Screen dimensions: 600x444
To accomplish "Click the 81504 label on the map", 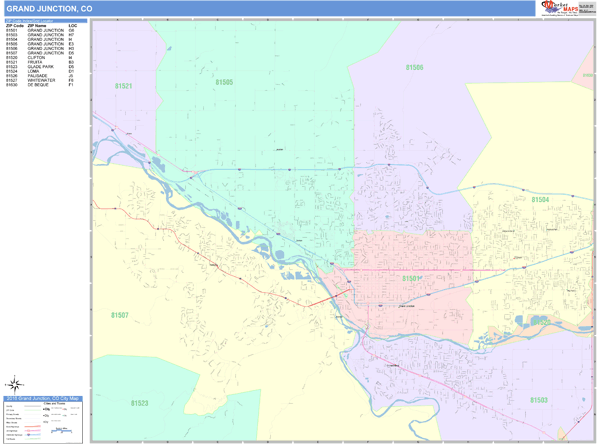I will [540, 199].
